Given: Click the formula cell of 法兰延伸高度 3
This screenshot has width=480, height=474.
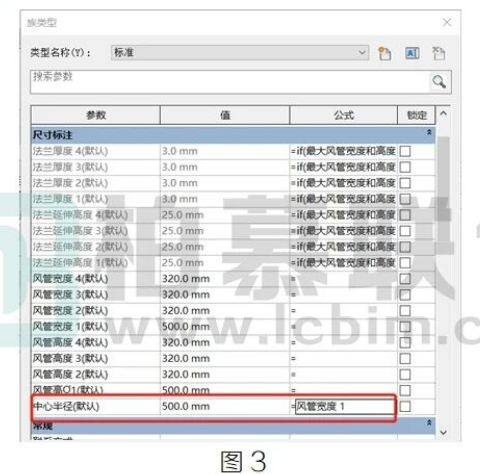Looking at the screenshot, I should click(x=344, y=231).
